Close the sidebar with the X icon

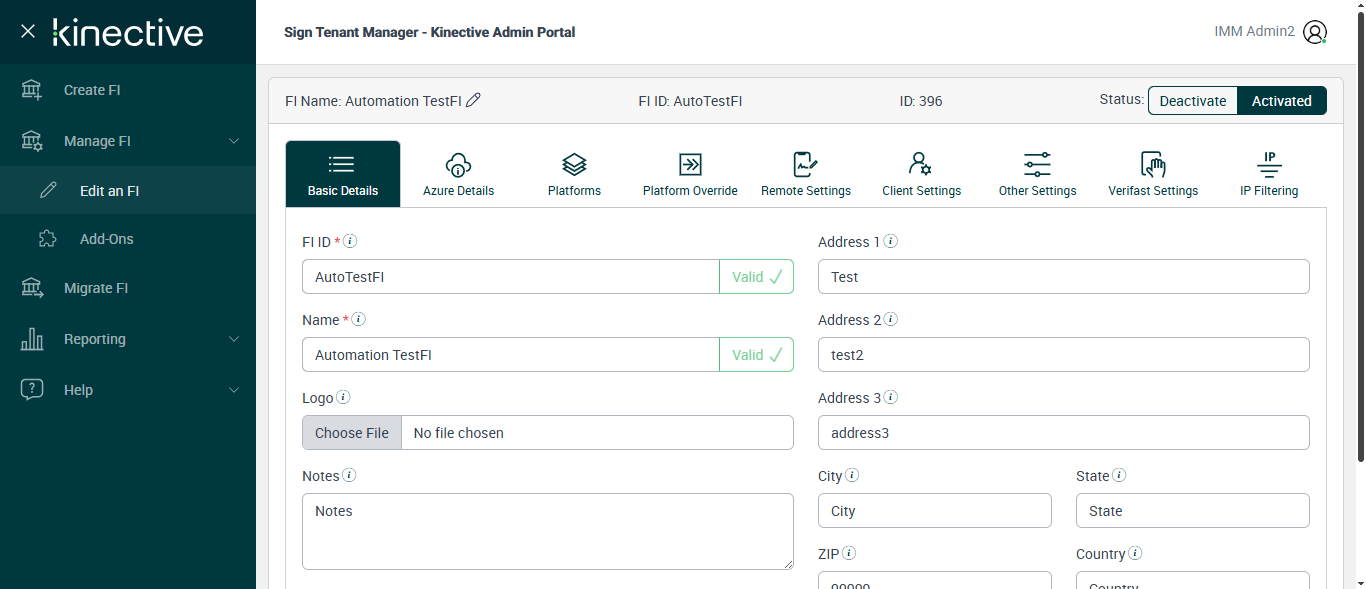pos(28,31)
